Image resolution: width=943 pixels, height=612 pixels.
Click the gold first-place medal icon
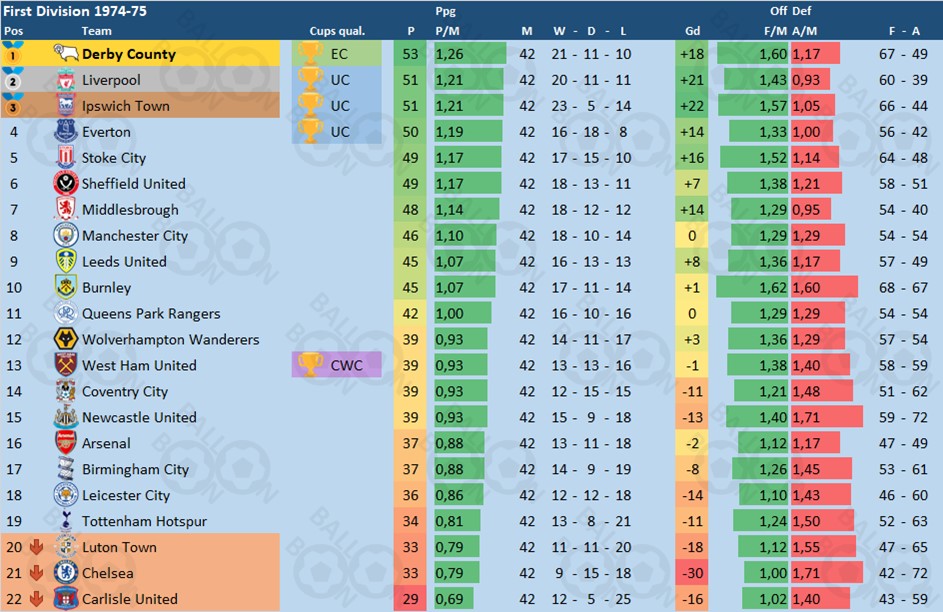click(x=13, y=54)
